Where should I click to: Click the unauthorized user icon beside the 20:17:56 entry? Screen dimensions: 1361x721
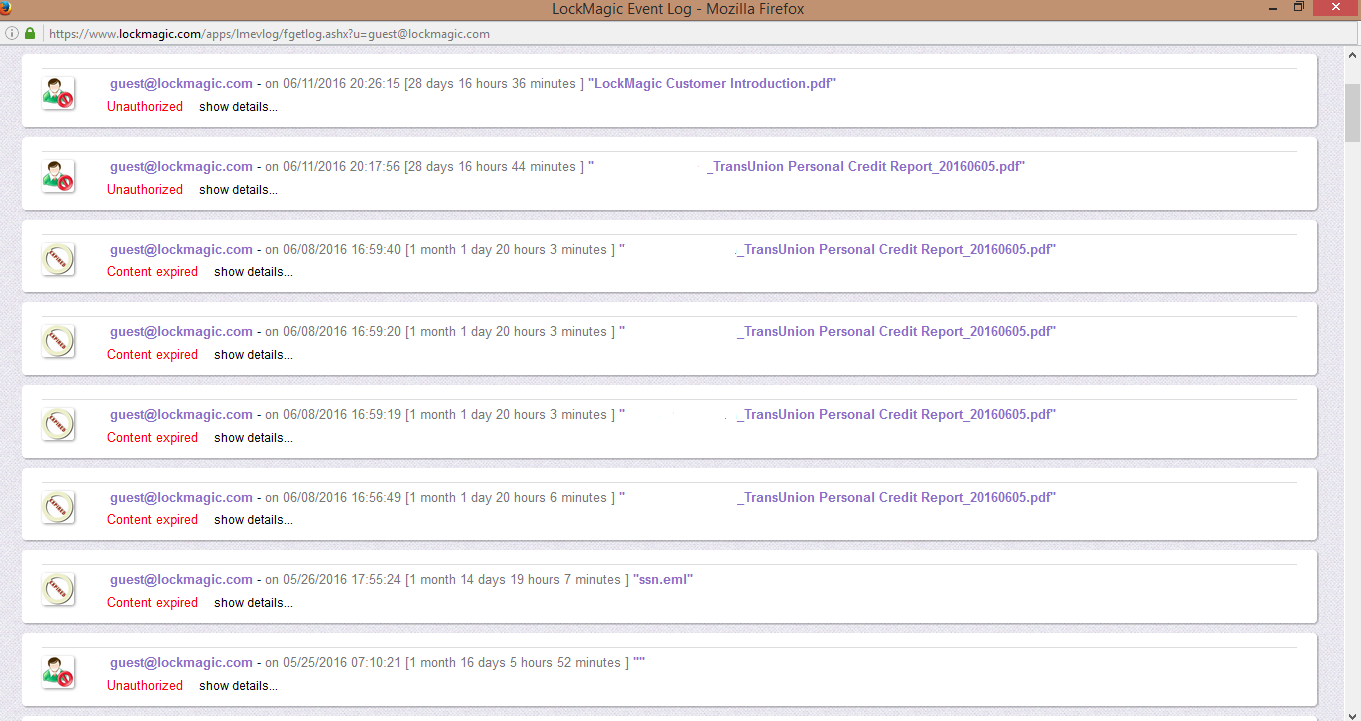point(58,176)
